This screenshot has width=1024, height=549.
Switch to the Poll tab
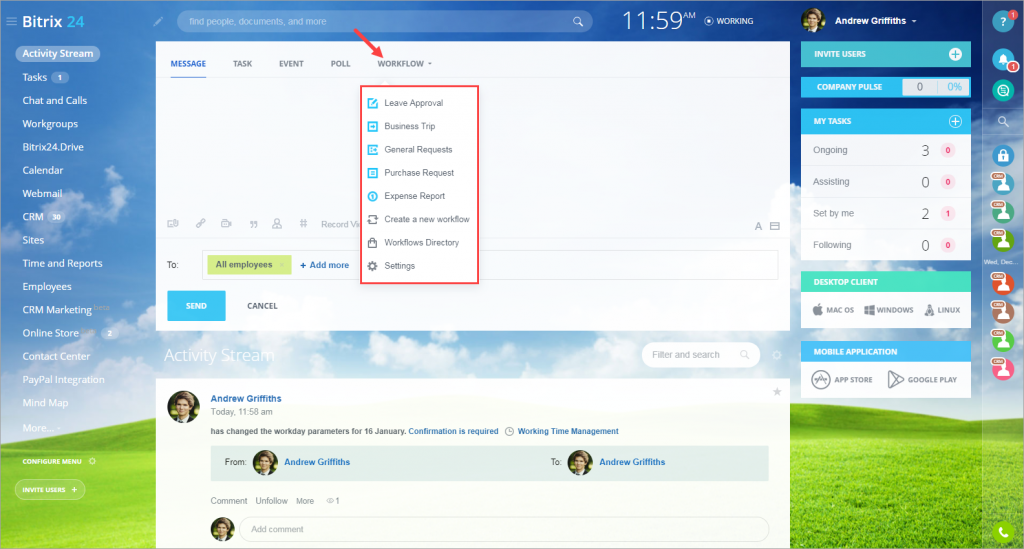(x=340, y=64)
